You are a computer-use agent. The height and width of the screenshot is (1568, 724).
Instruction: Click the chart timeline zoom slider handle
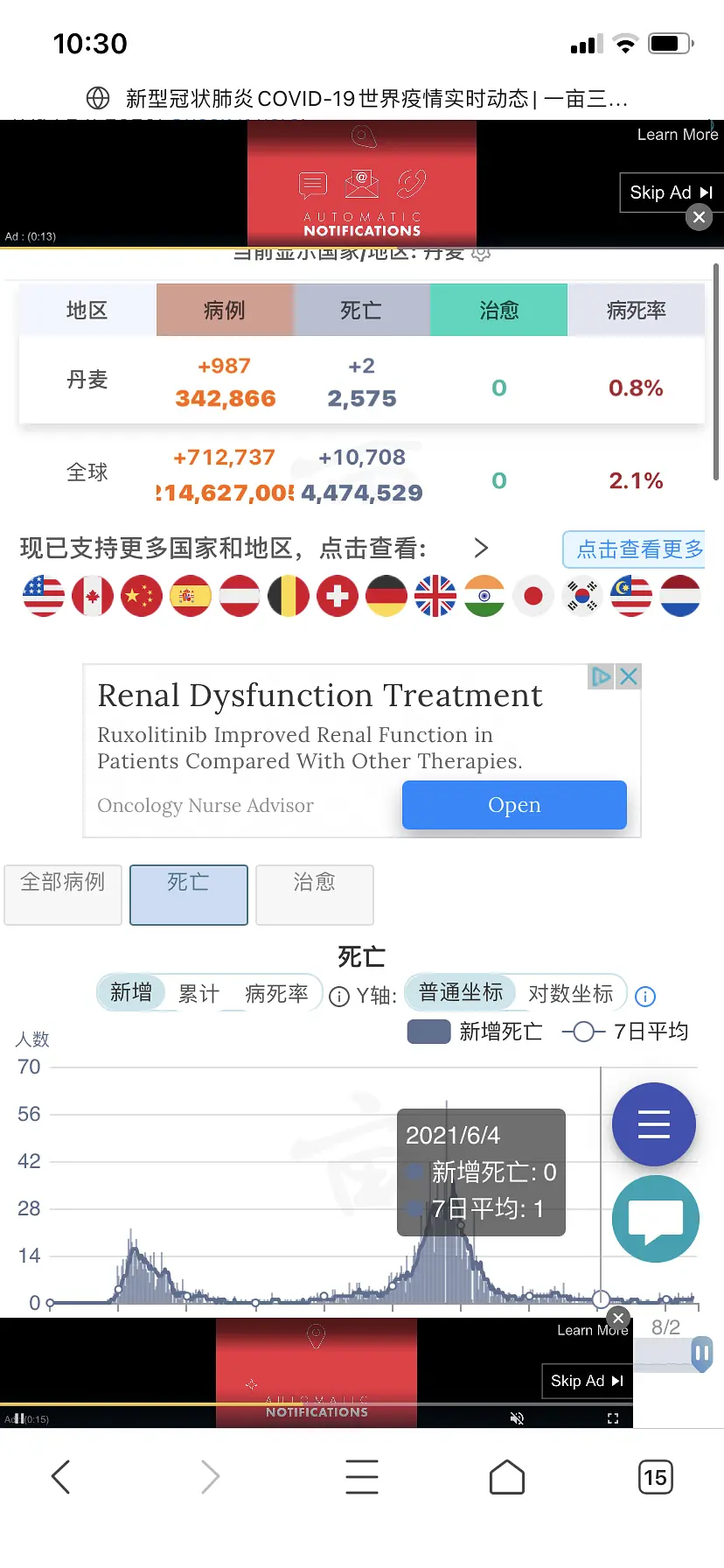coord(701,1354)
